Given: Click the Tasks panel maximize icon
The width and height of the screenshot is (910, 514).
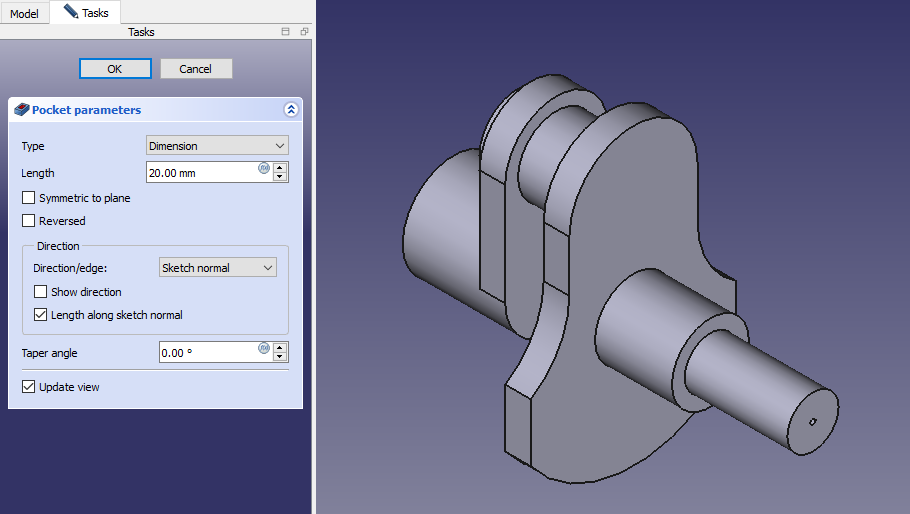Looking at the screenshot, I should coord(286,32).
